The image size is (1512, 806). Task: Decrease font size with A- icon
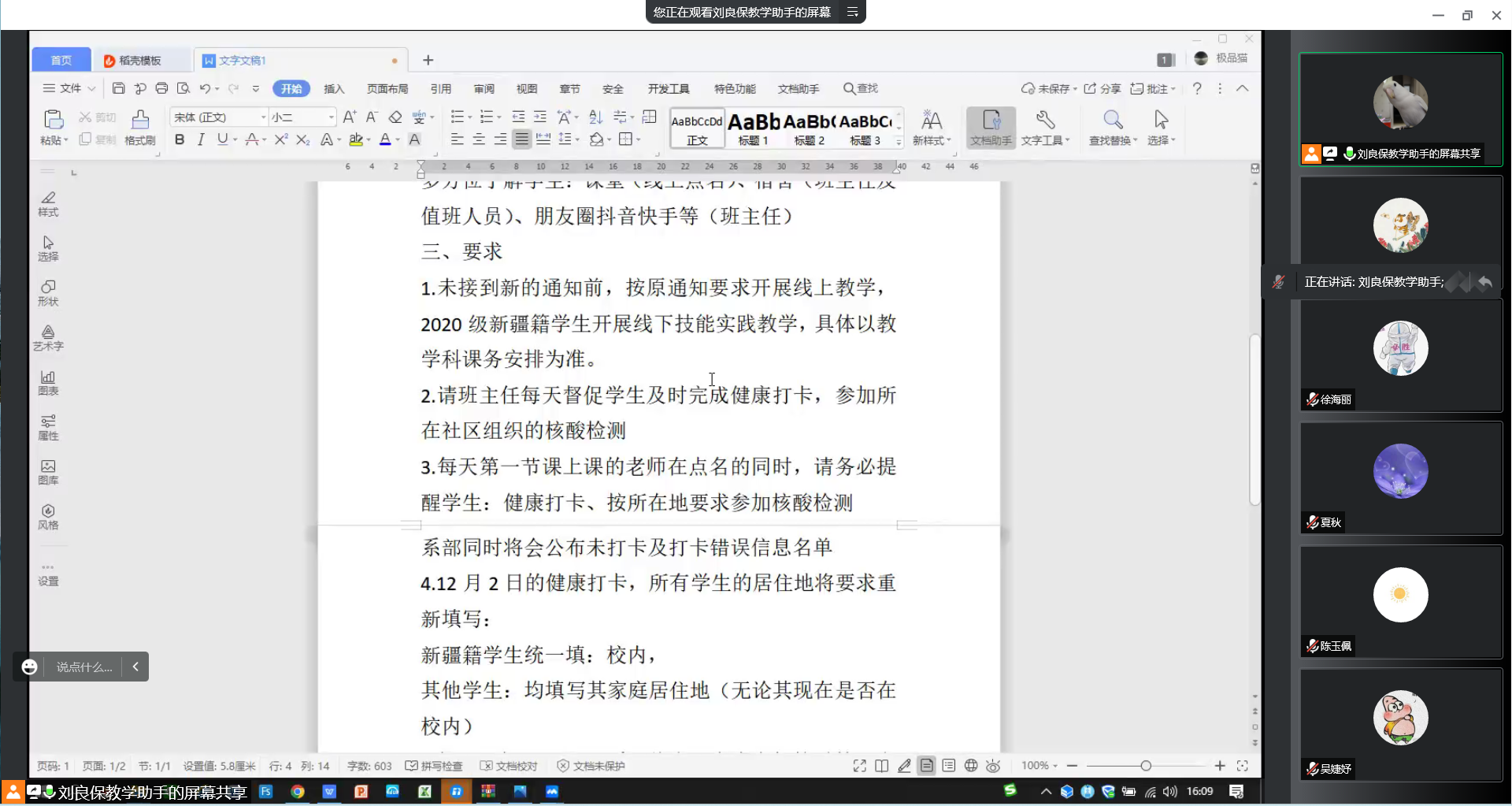pyautogui.click(x=372, y=117)
